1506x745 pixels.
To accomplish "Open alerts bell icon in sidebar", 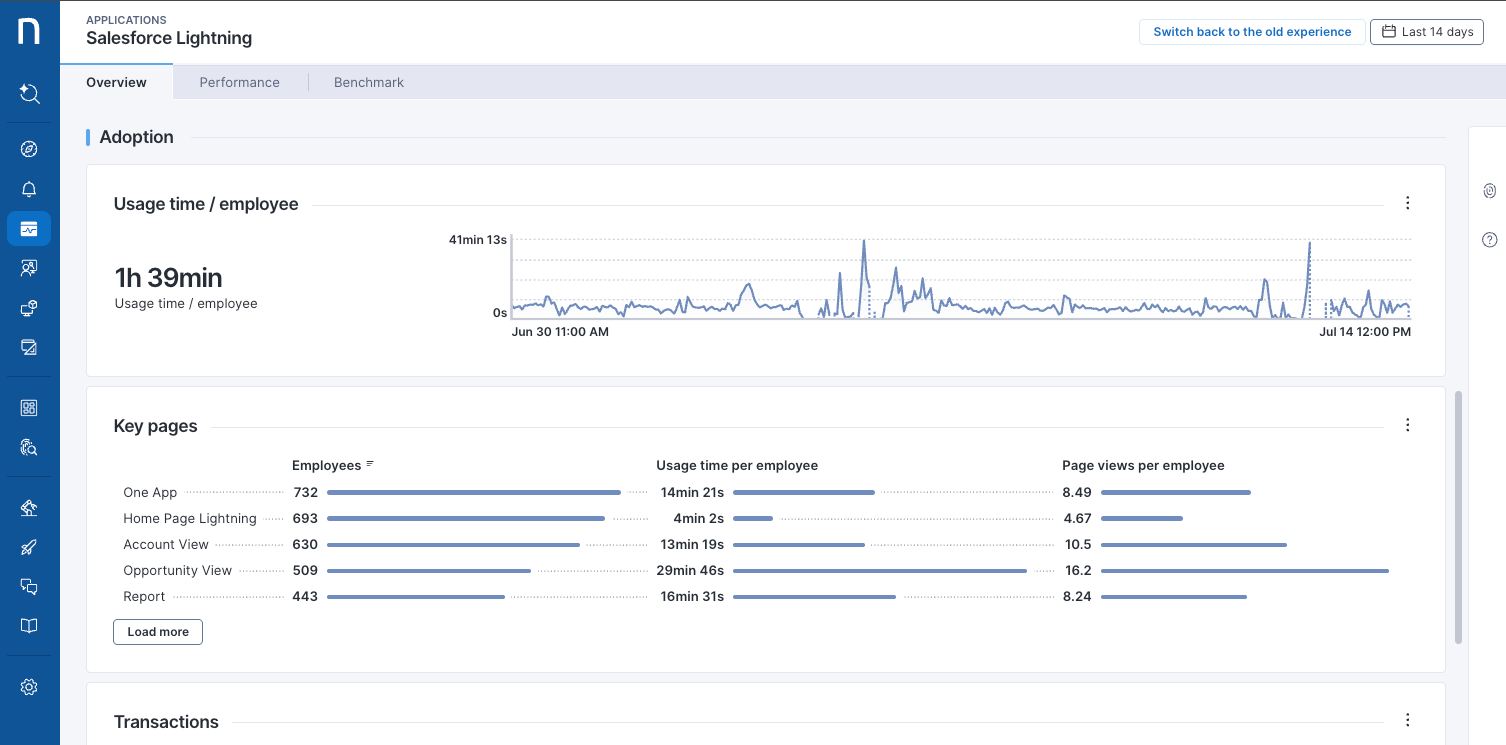I will [29, 189].
